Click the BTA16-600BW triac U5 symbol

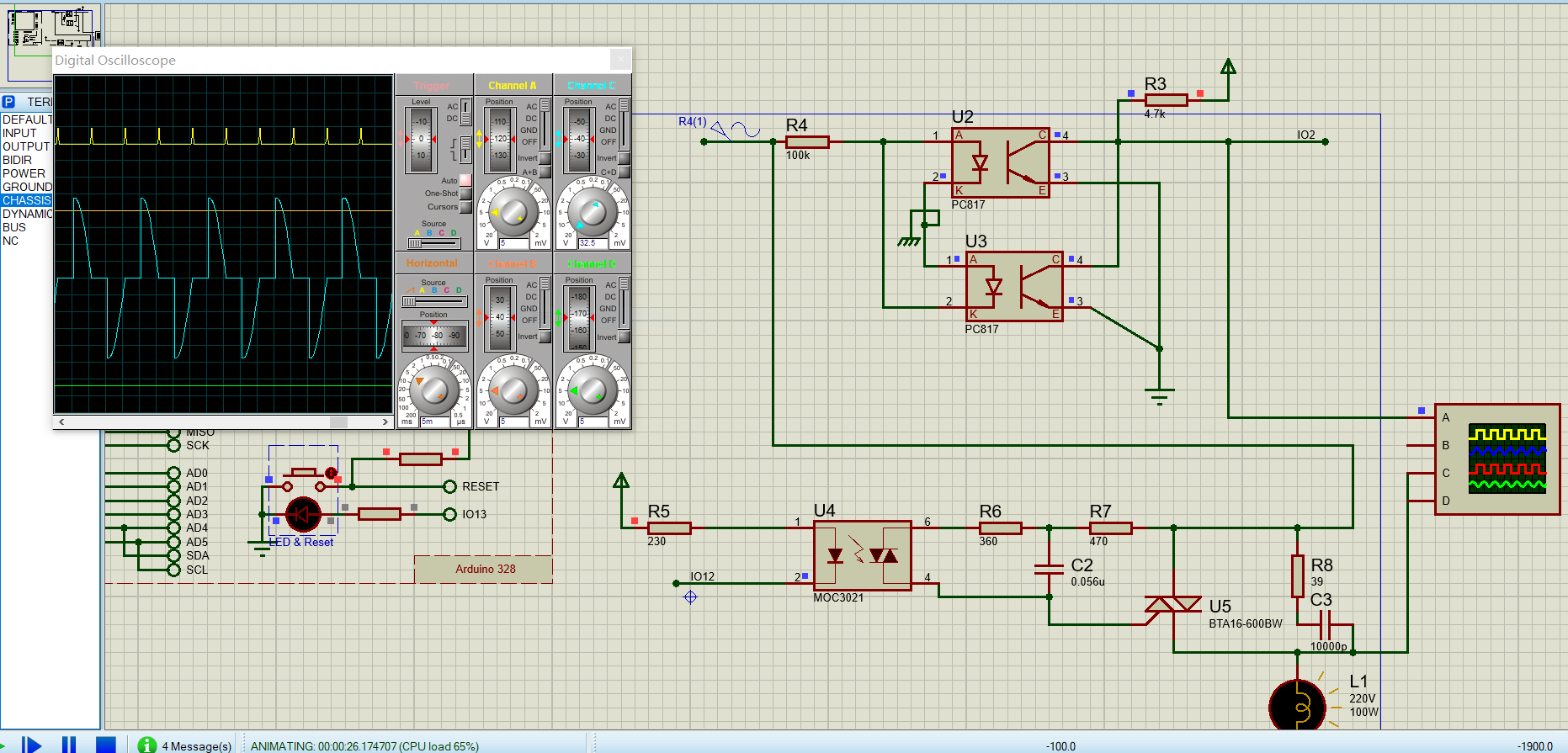1173,603
